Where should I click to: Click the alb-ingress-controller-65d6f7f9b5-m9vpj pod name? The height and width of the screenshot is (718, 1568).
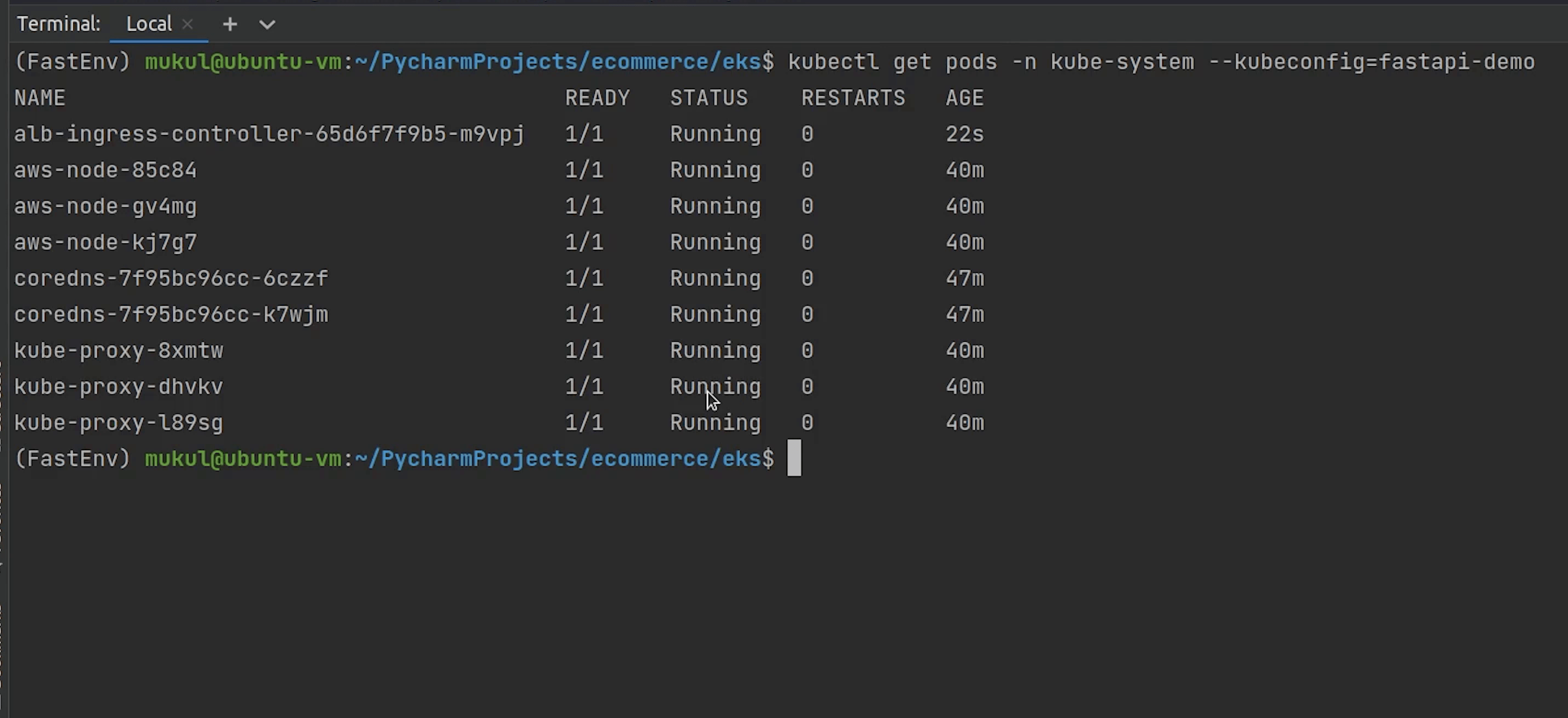point(269,134)
